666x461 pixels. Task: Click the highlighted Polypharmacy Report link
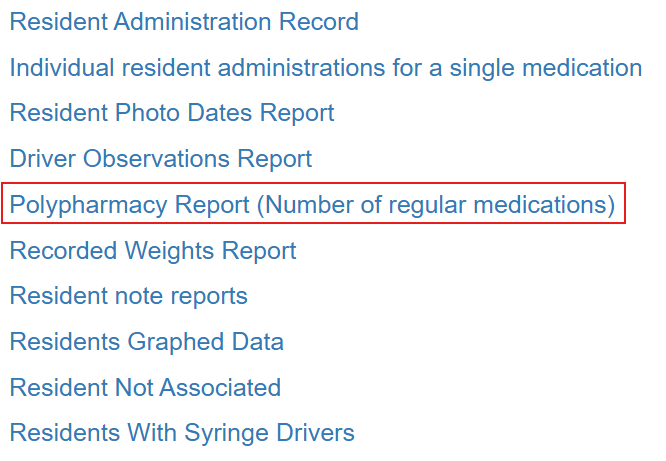click(x=313, y=205)
